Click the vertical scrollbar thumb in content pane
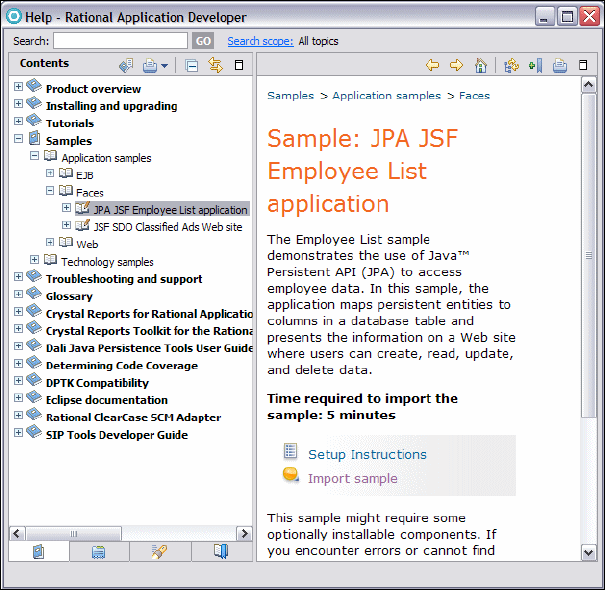This screenshot has height=590, width=605. click(588, 255)
